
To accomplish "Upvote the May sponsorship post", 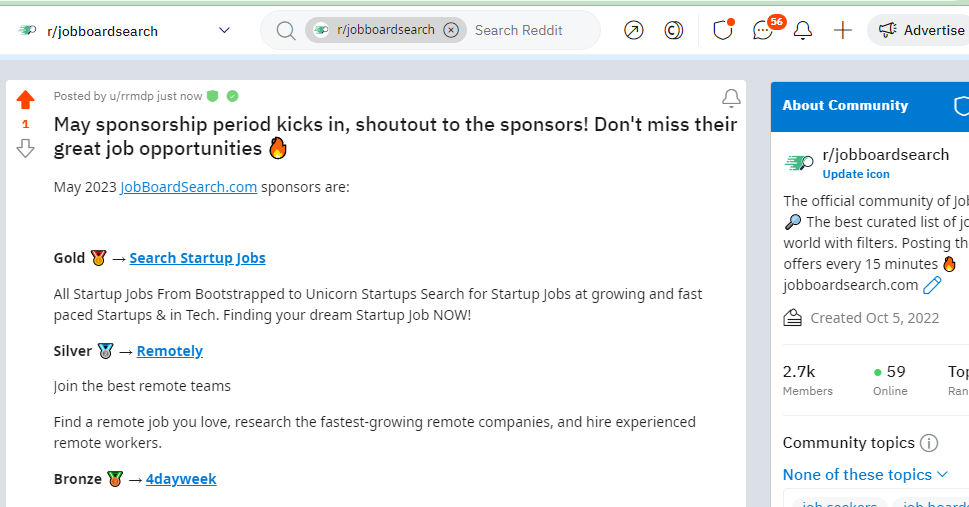I will coord(26,100).
